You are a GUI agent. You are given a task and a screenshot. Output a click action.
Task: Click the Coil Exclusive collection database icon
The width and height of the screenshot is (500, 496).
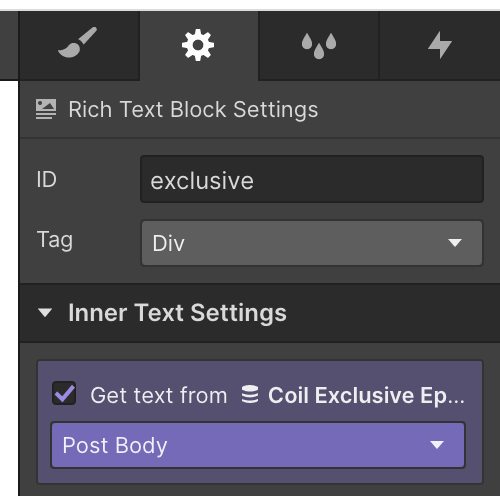250,394
